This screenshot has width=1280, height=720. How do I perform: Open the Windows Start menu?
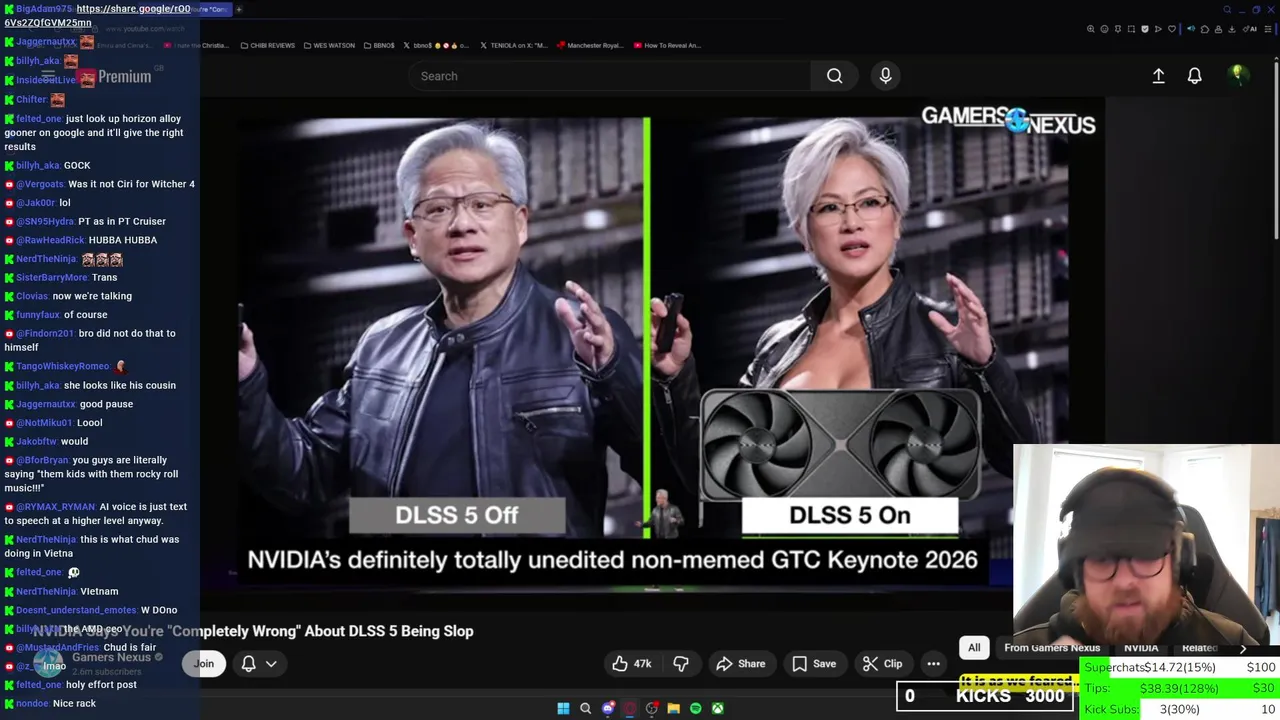[x=563, y=709]
